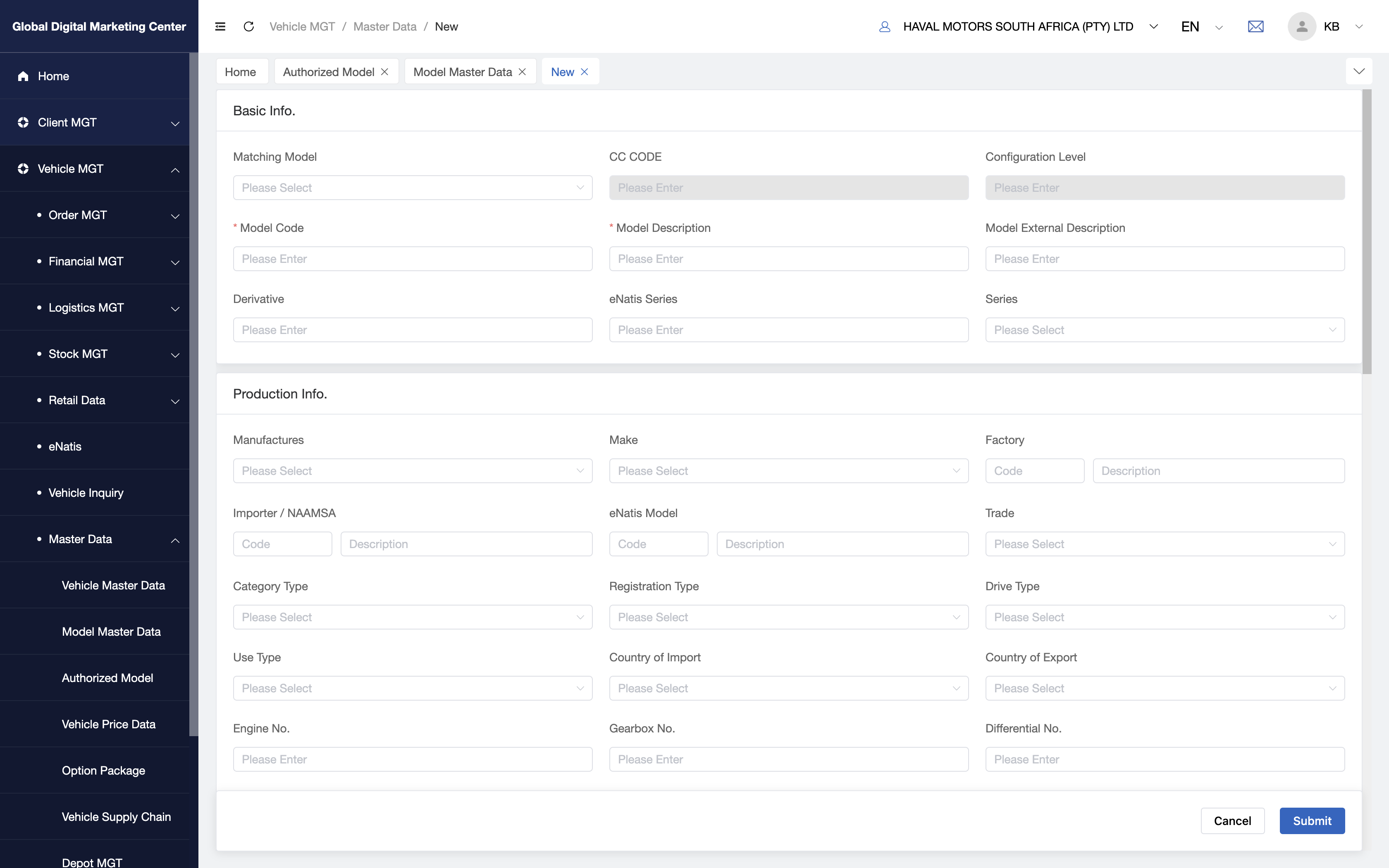Image resolution: width=1389 pixels, height=868 pixels.
Task: Click the Client MGT sidebar icon
Action: pos(23,122)
